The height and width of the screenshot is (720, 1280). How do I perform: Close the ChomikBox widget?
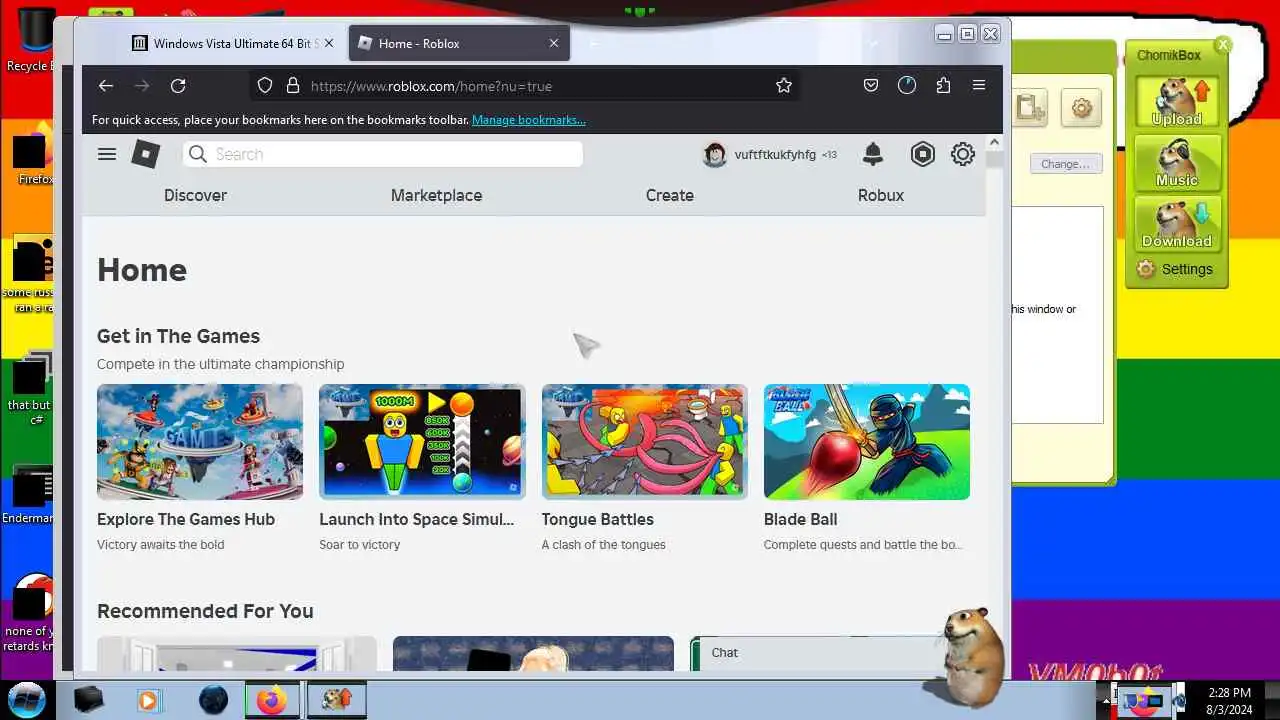pos(1222,45)
